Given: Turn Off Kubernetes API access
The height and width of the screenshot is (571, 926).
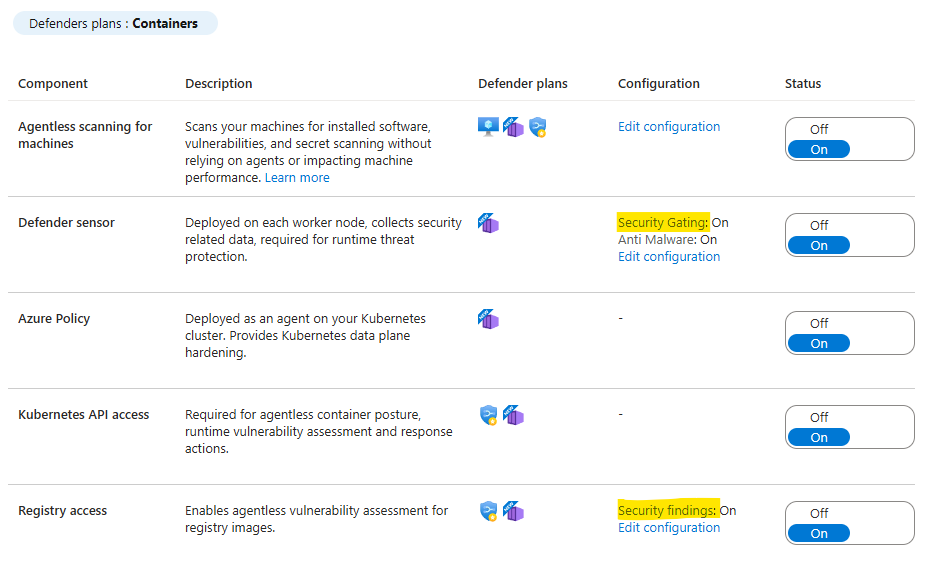Looking at the screenshot, I should click(819, 417).
